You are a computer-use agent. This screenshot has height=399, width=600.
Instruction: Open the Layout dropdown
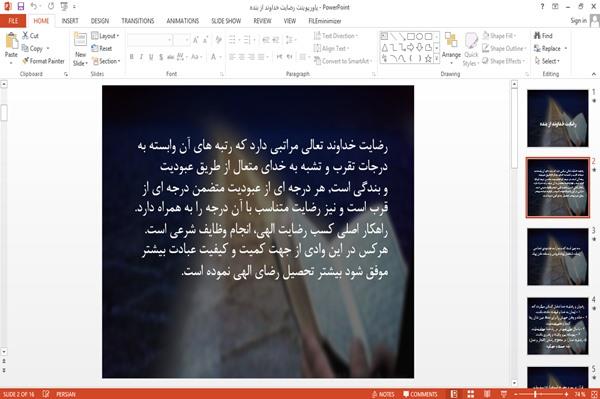[106, 36]
